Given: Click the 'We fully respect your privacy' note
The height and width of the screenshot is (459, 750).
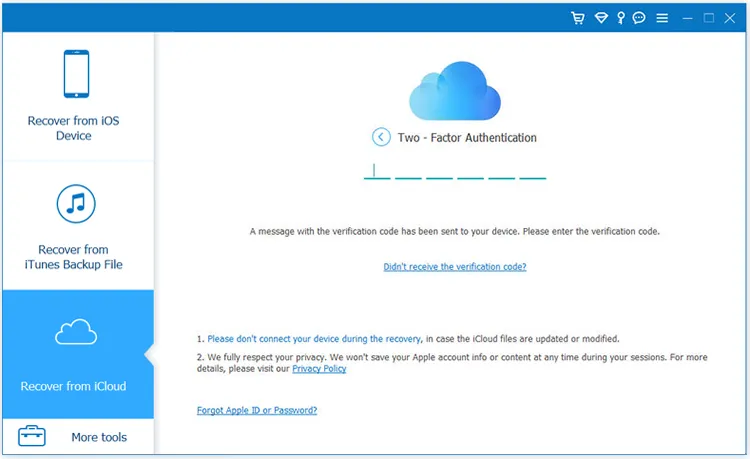Looking at the screenshot, I should point(452,362).
